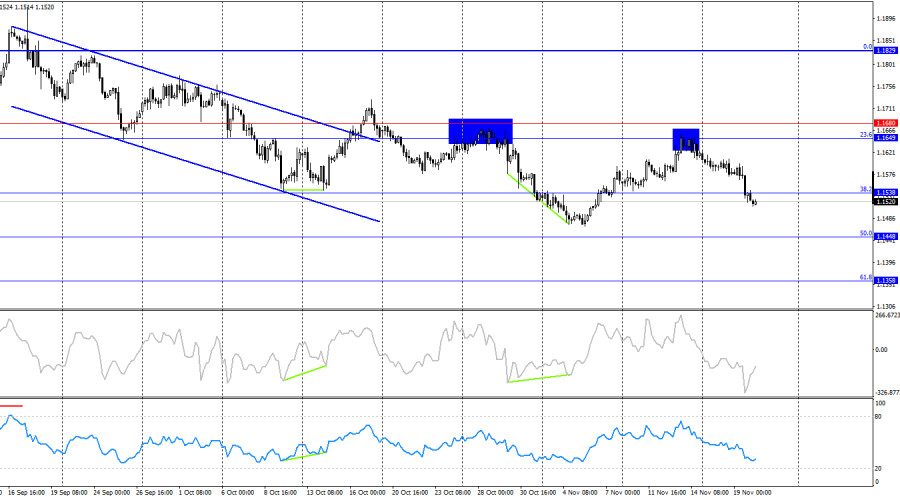This screenshot has width=900, height=500.
Task: Click the lower descending blue channel line
Action: tap(195, 164)
